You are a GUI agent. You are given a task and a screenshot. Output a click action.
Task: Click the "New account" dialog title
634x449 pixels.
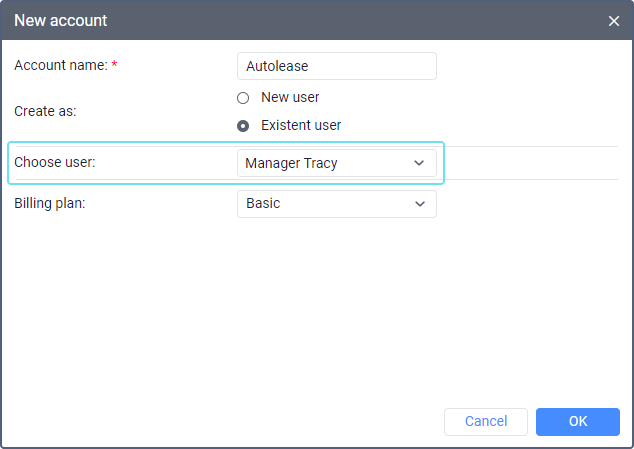click(61, 20)
